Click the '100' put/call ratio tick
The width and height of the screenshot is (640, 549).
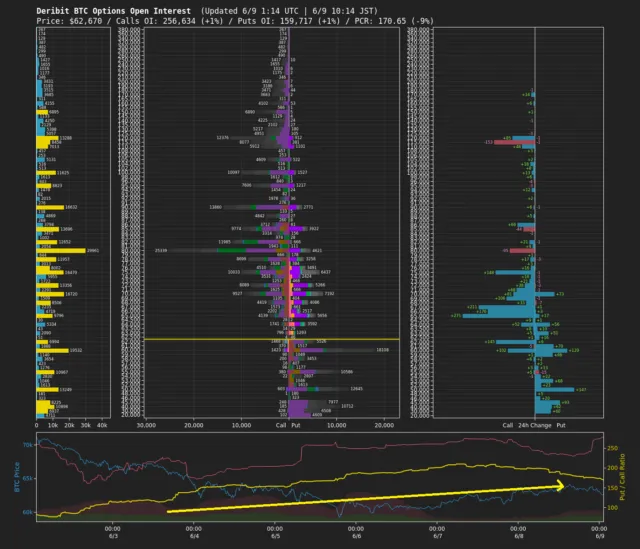(612, 508)
